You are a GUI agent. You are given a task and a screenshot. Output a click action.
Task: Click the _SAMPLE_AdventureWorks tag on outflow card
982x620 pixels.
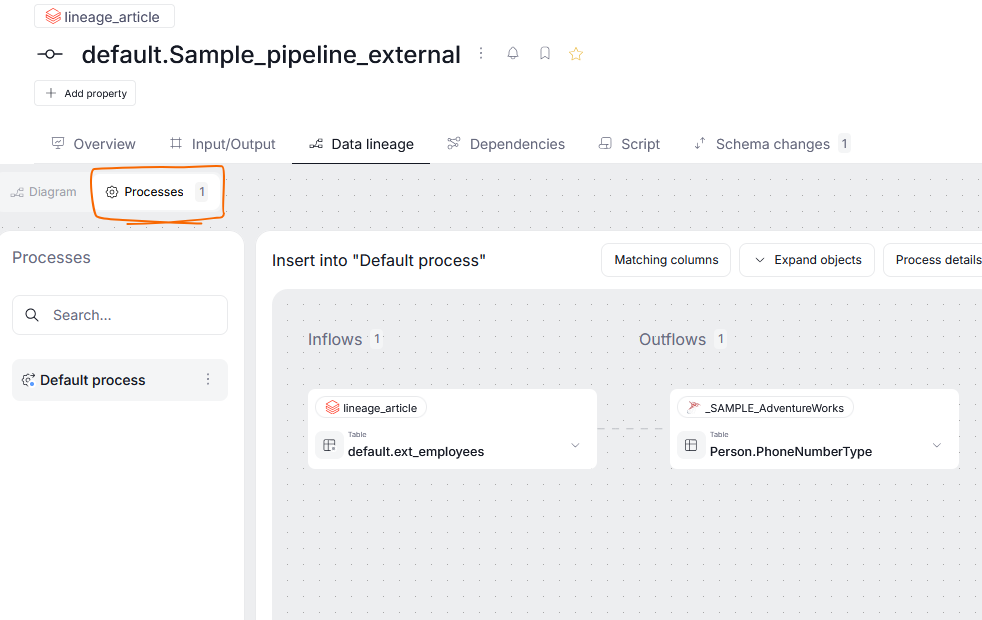765,408
